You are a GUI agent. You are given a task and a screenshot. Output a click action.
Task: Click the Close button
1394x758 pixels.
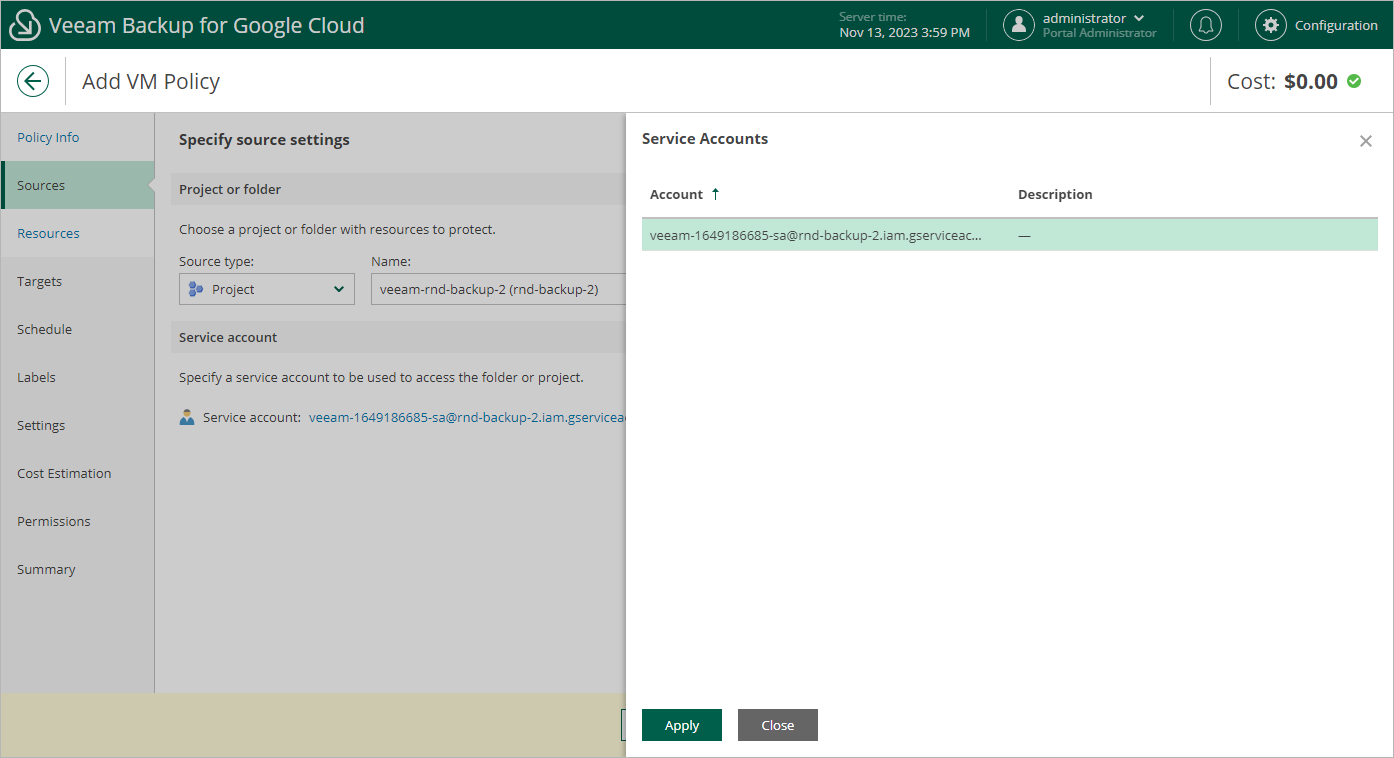coord(778,725)
